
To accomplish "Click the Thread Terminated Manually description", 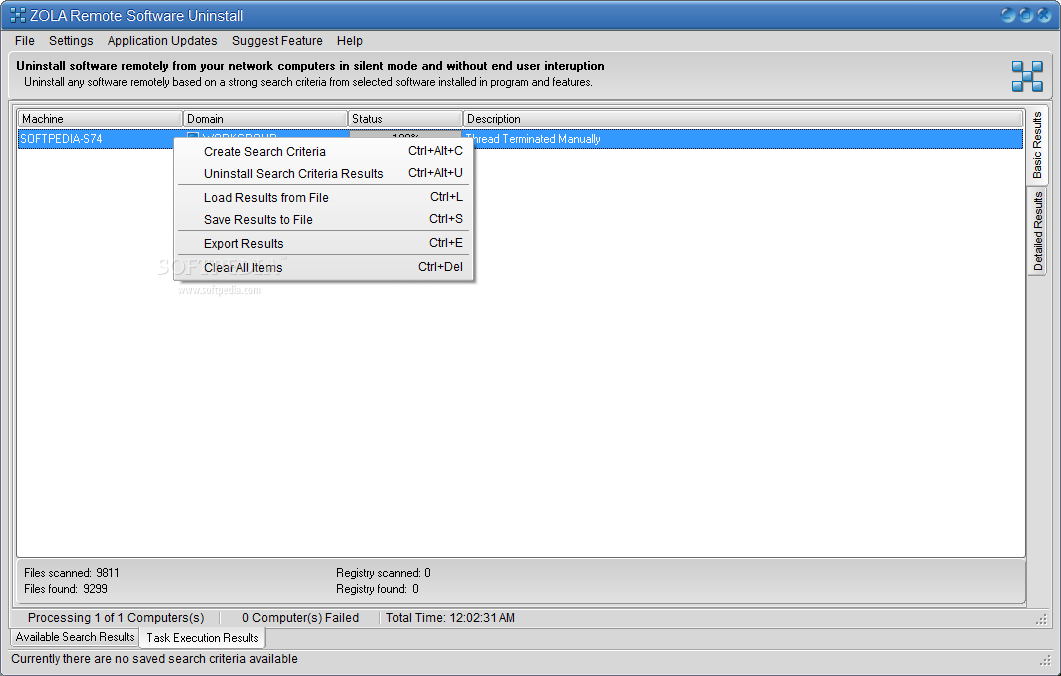I will [533, 139].
